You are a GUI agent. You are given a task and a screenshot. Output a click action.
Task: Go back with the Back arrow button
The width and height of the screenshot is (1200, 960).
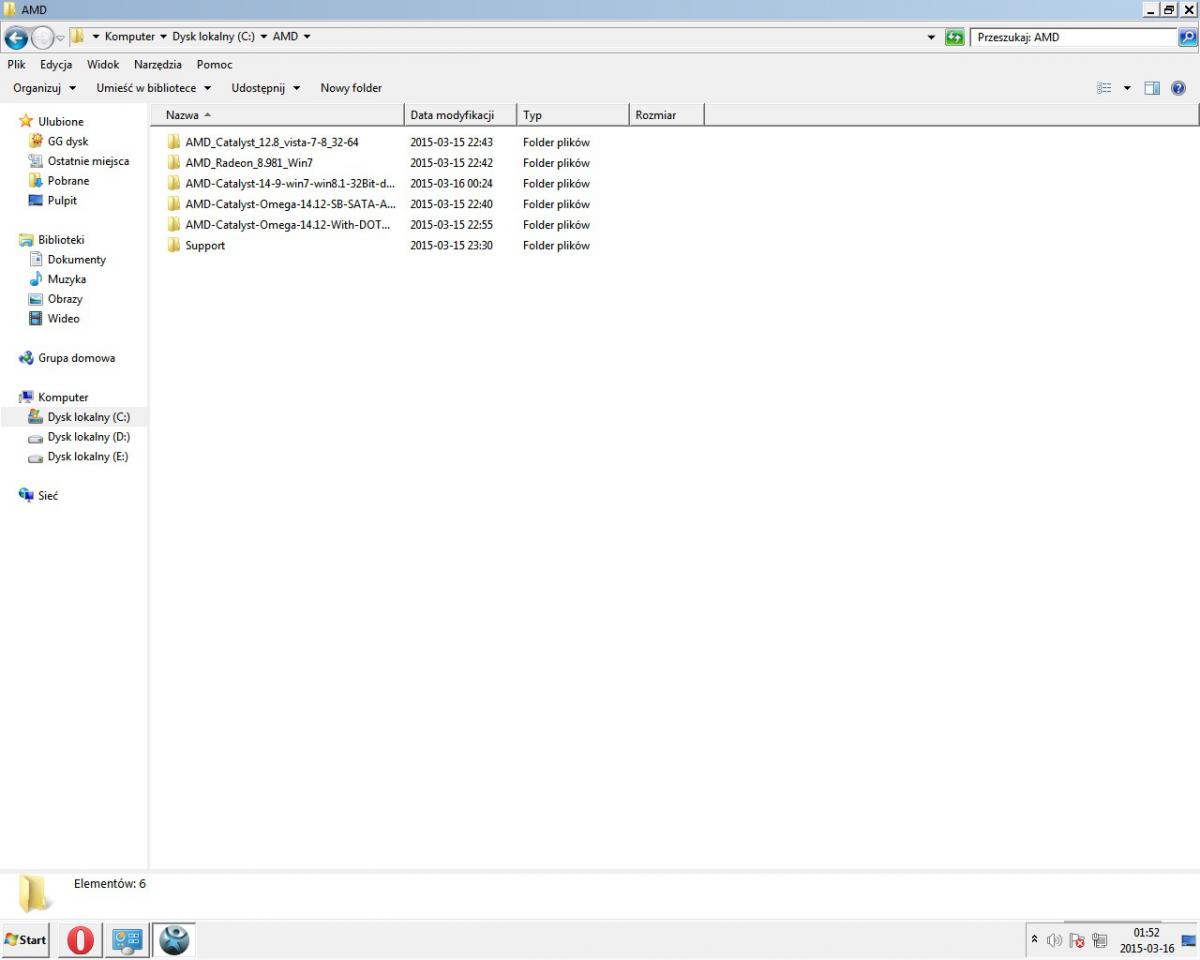tap(16, 38)
